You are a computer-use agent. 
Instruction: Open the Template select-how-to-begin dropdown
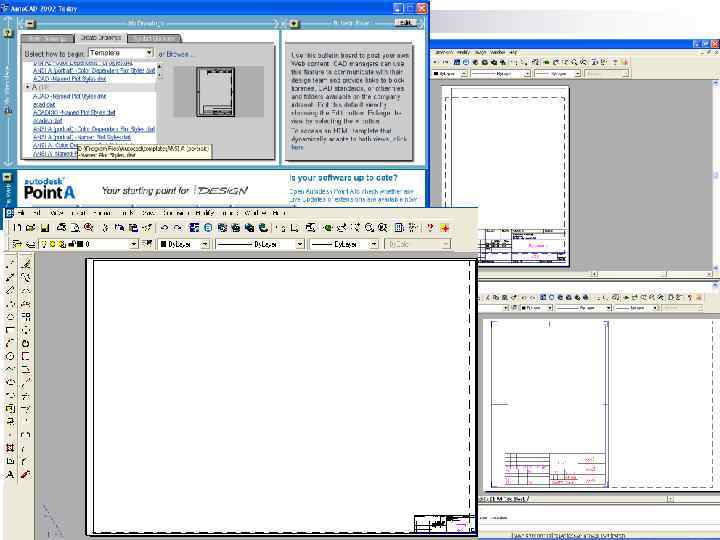click(x=149, y=53)
